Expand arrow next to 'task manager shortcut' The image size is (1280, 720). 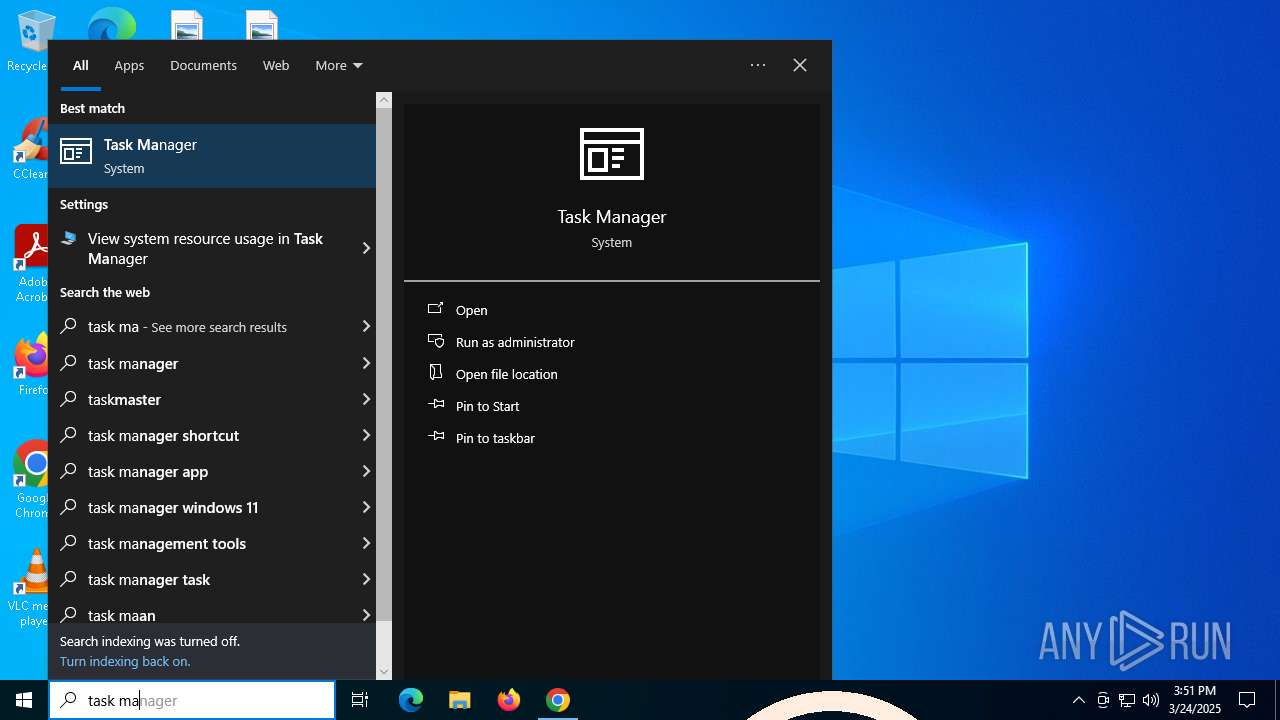click(366, 435)
